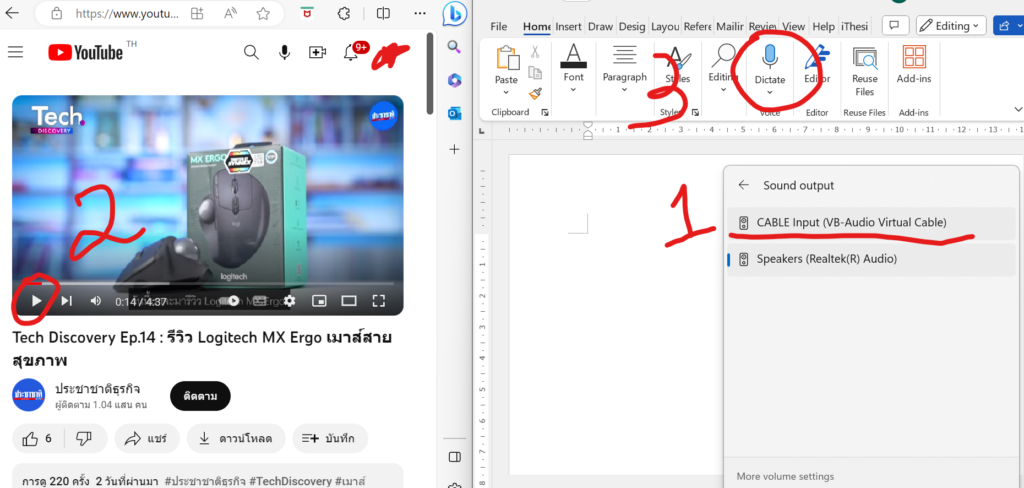Toggle Read aloud icon in address bar
This screenshot has height=488, width=1024.
click(230, 13)
